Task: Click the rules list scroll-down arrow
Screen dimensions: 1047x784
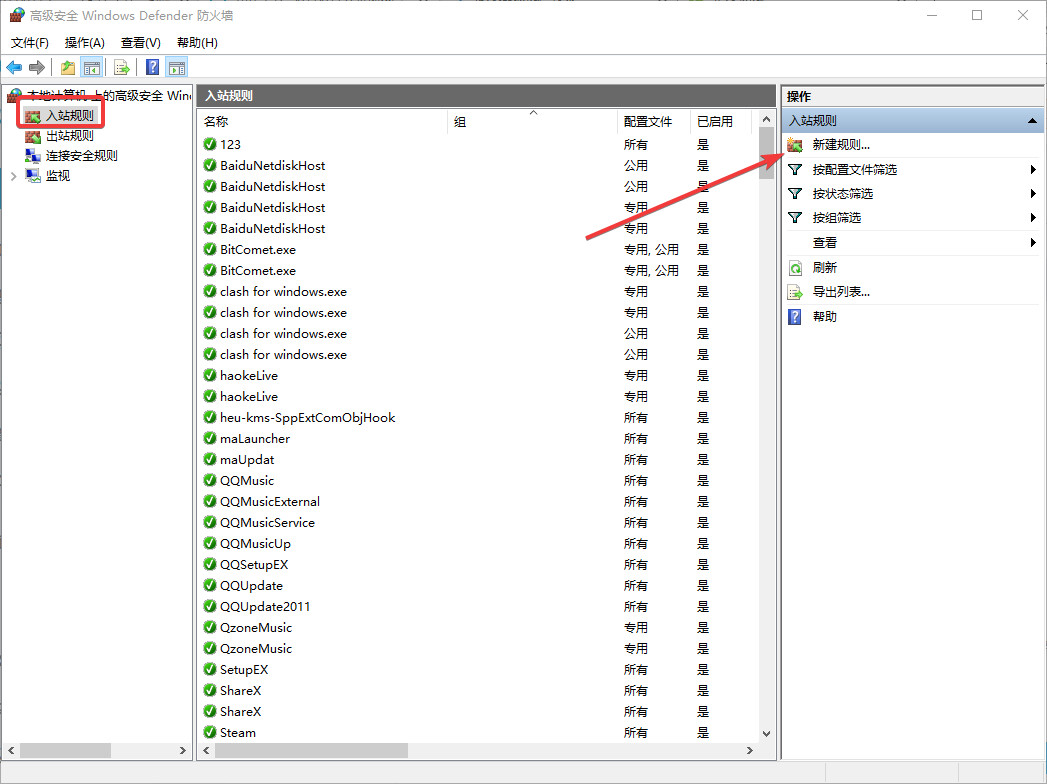Action: coord(766,733)
